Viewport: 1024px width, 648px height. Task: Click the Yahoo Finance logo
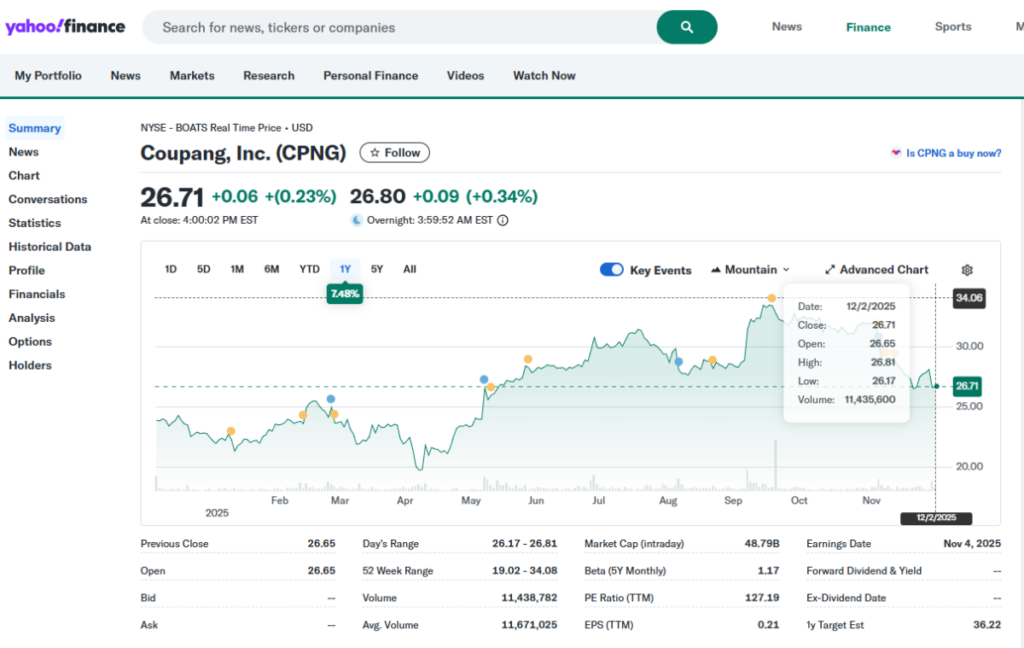click(x=65, y=27)
